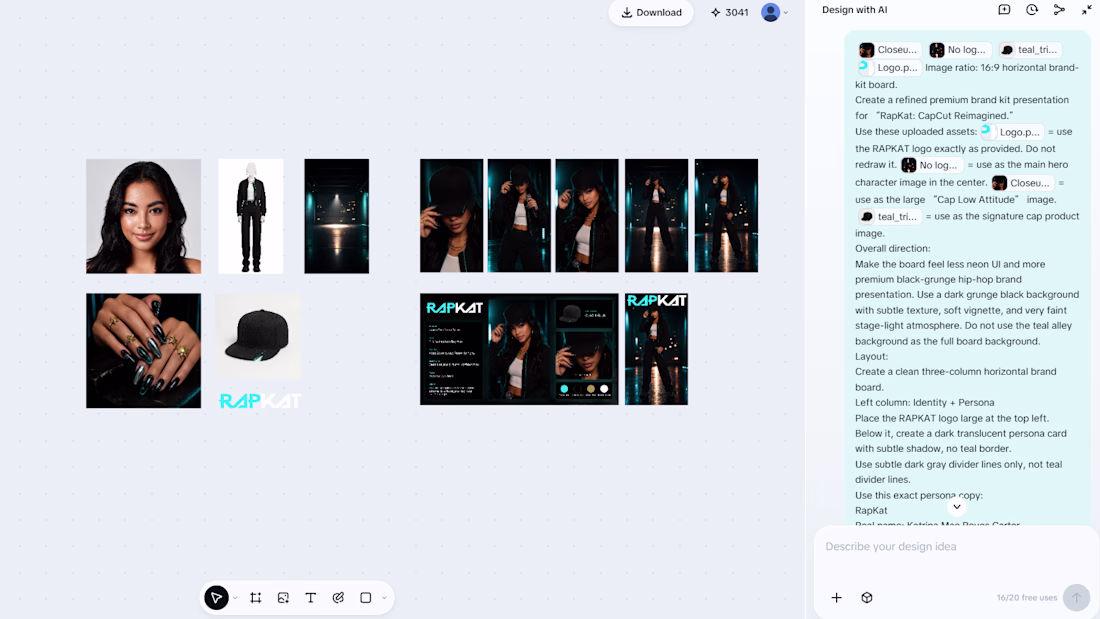
Task: Open the Closeu... attachment chip at top
Action: pos(889,50)
